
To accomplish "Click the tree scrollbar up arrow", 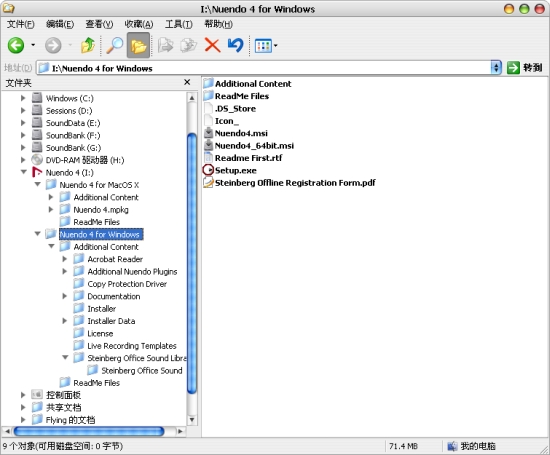I will click(x=192, y=98).
